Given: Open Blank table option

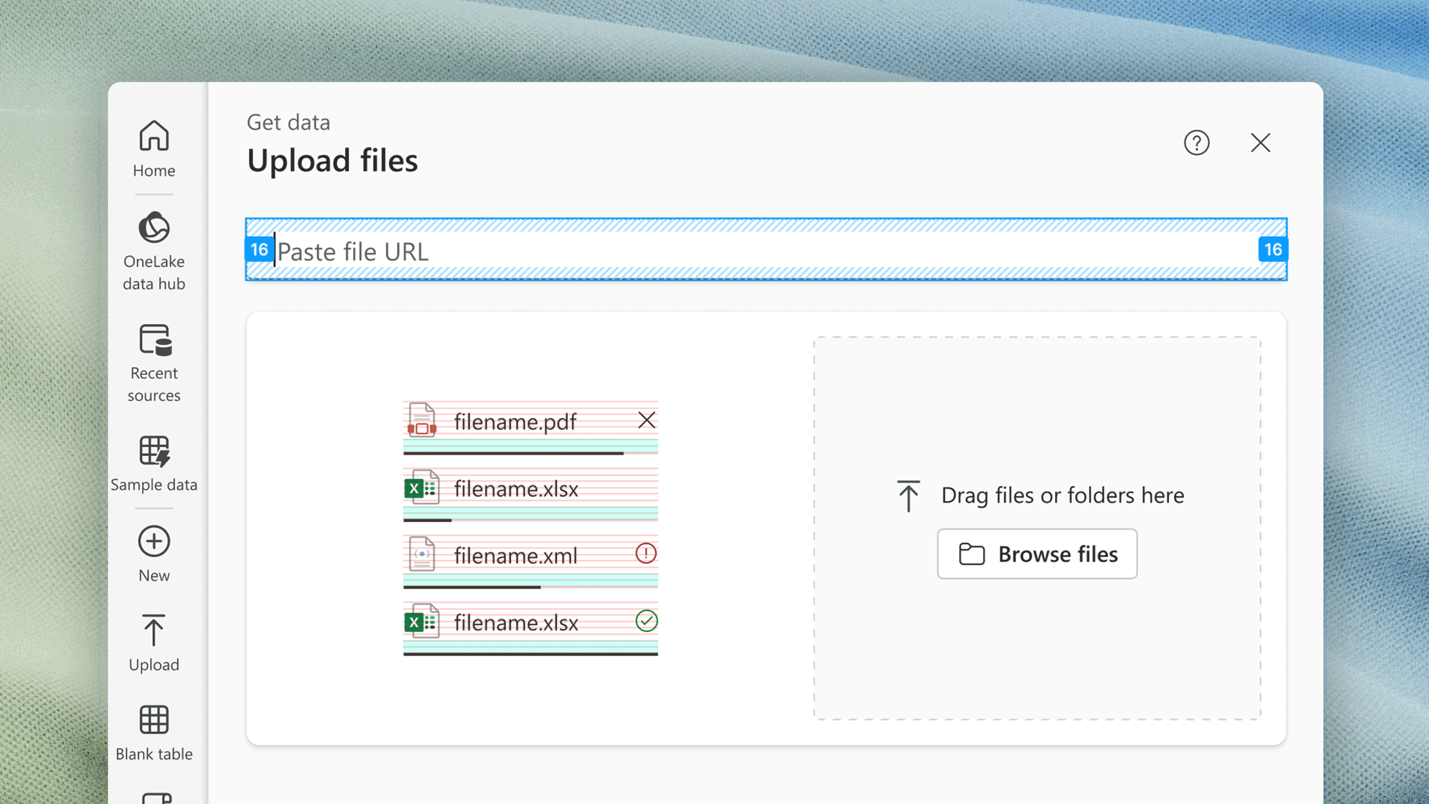Looking at the screenshot, I should (154, 733).
